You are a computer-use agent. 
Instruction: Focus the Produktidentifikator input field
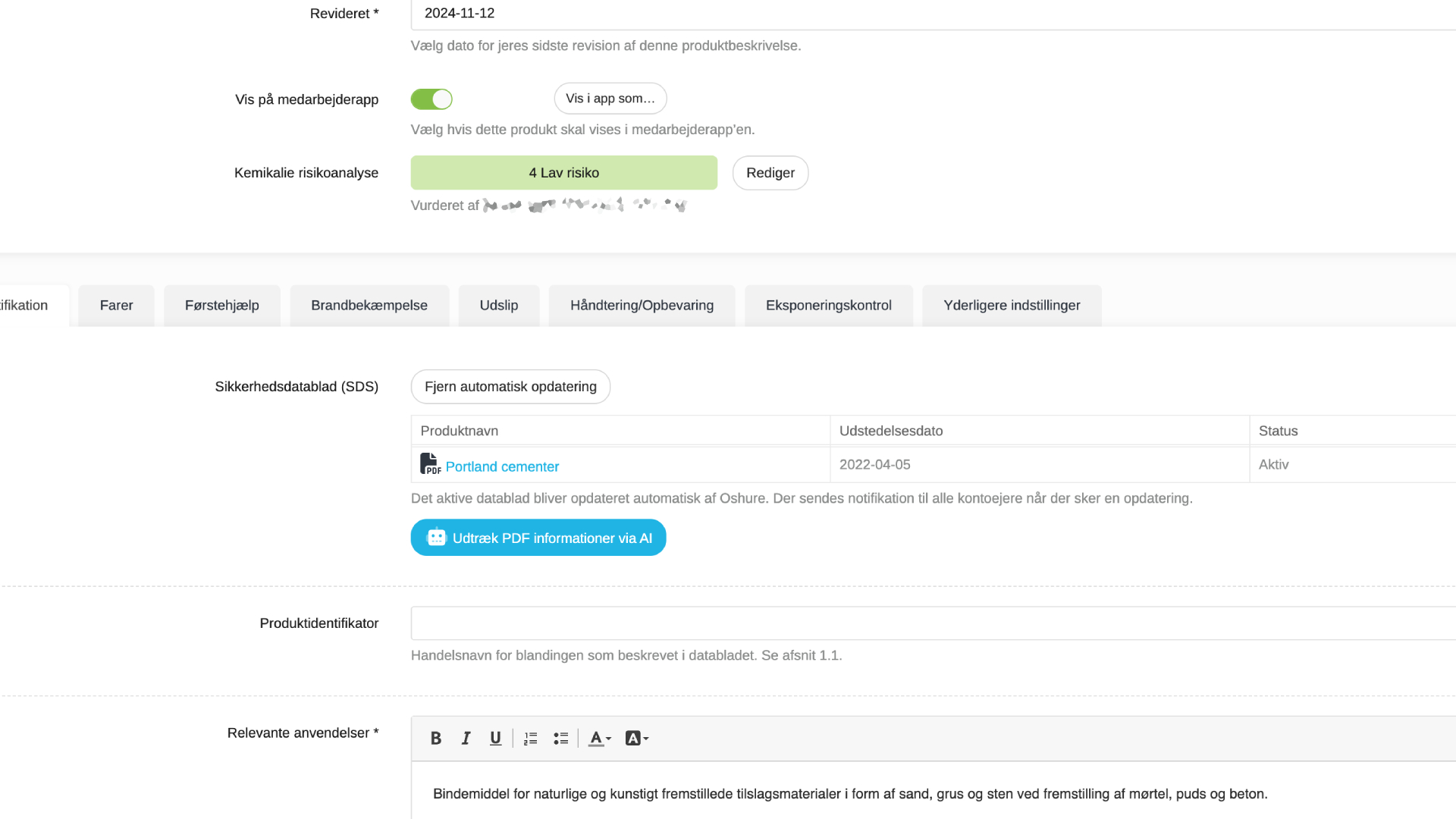(x=933, y=623)
